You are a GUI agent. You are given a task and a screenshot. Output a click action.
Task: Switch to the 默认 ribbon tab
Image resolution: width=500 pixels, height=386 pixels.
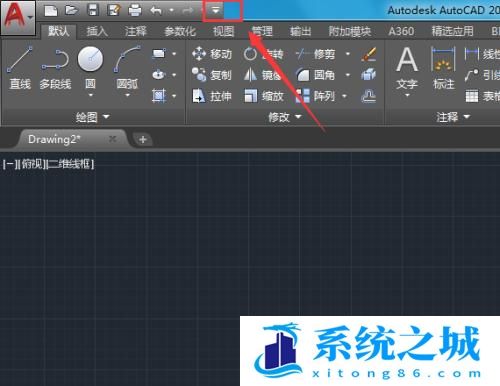pos(59,31)
